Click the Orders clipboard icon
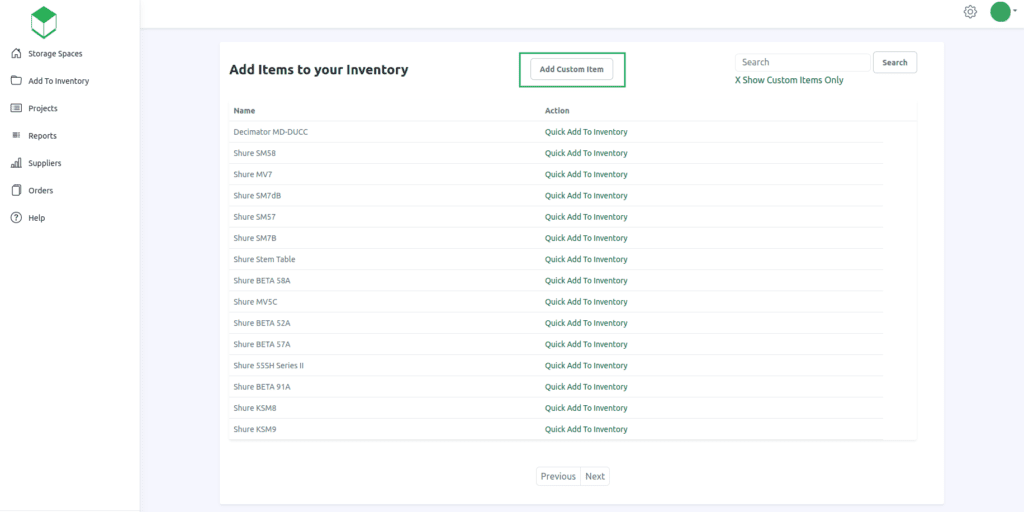The width and height of the screenshot is (1024, 512). point(16,191)
